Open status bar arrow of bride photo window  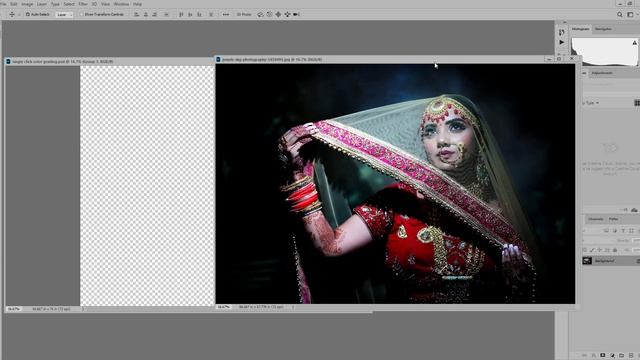pos(293,307)
